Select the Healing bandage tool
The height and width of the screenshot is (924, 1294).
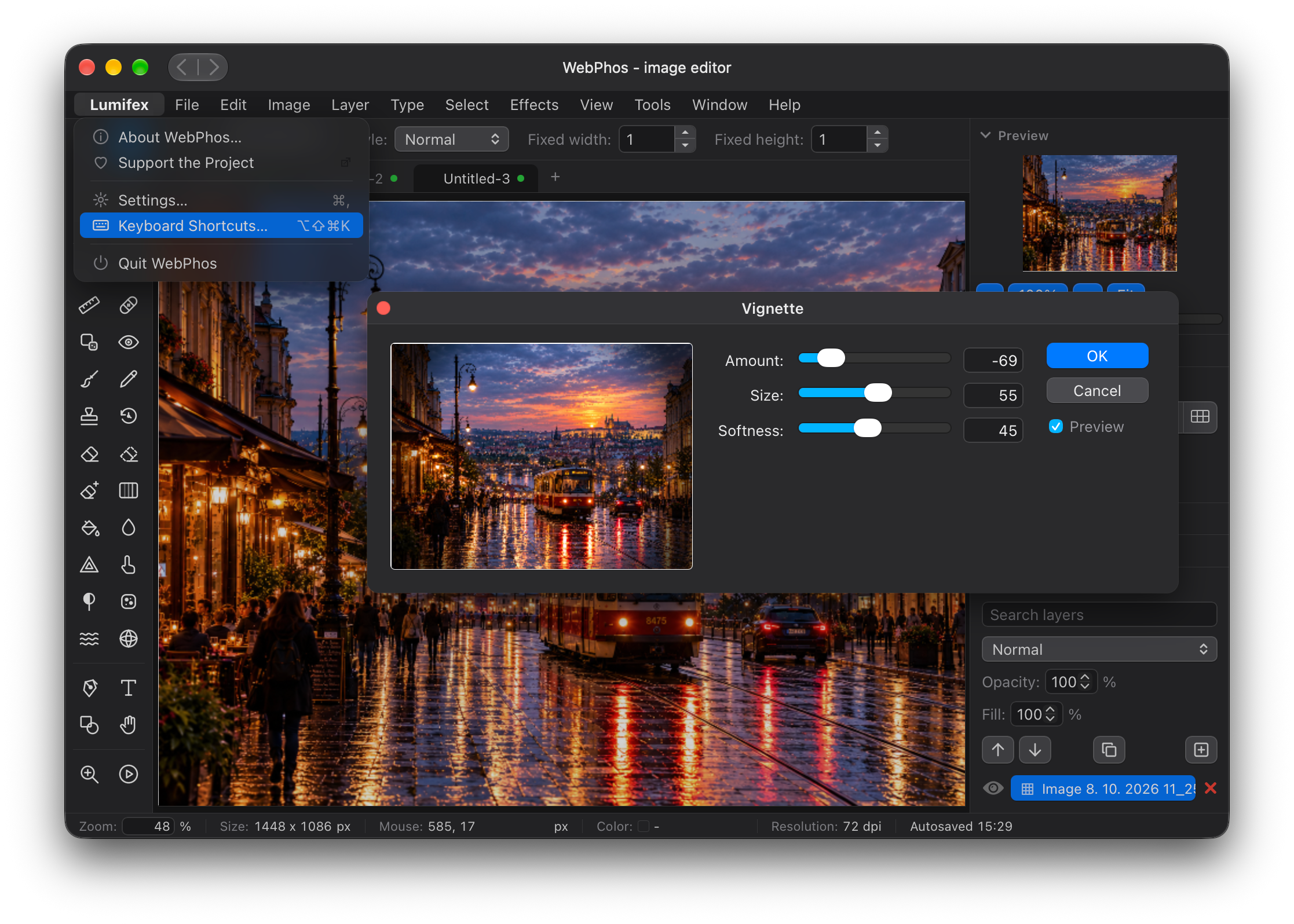[128, 305]
